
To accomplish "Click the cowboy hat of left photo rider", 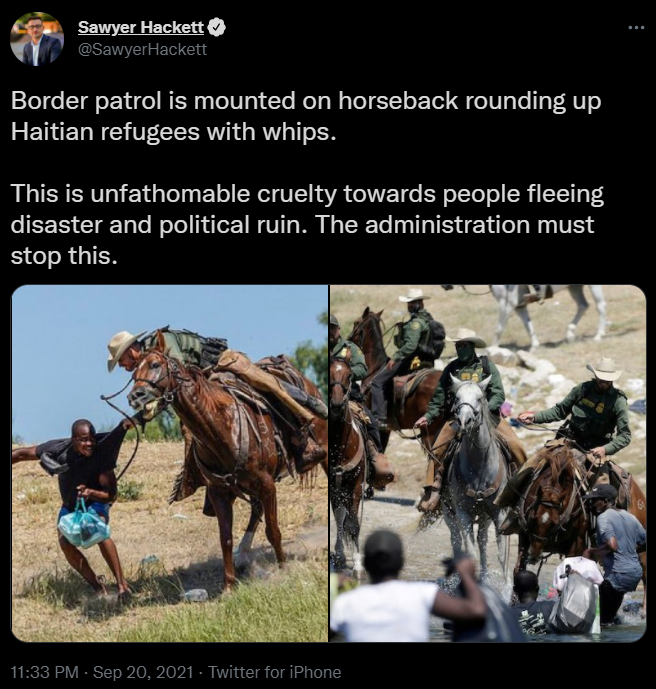I will click(x=123, y=346).
